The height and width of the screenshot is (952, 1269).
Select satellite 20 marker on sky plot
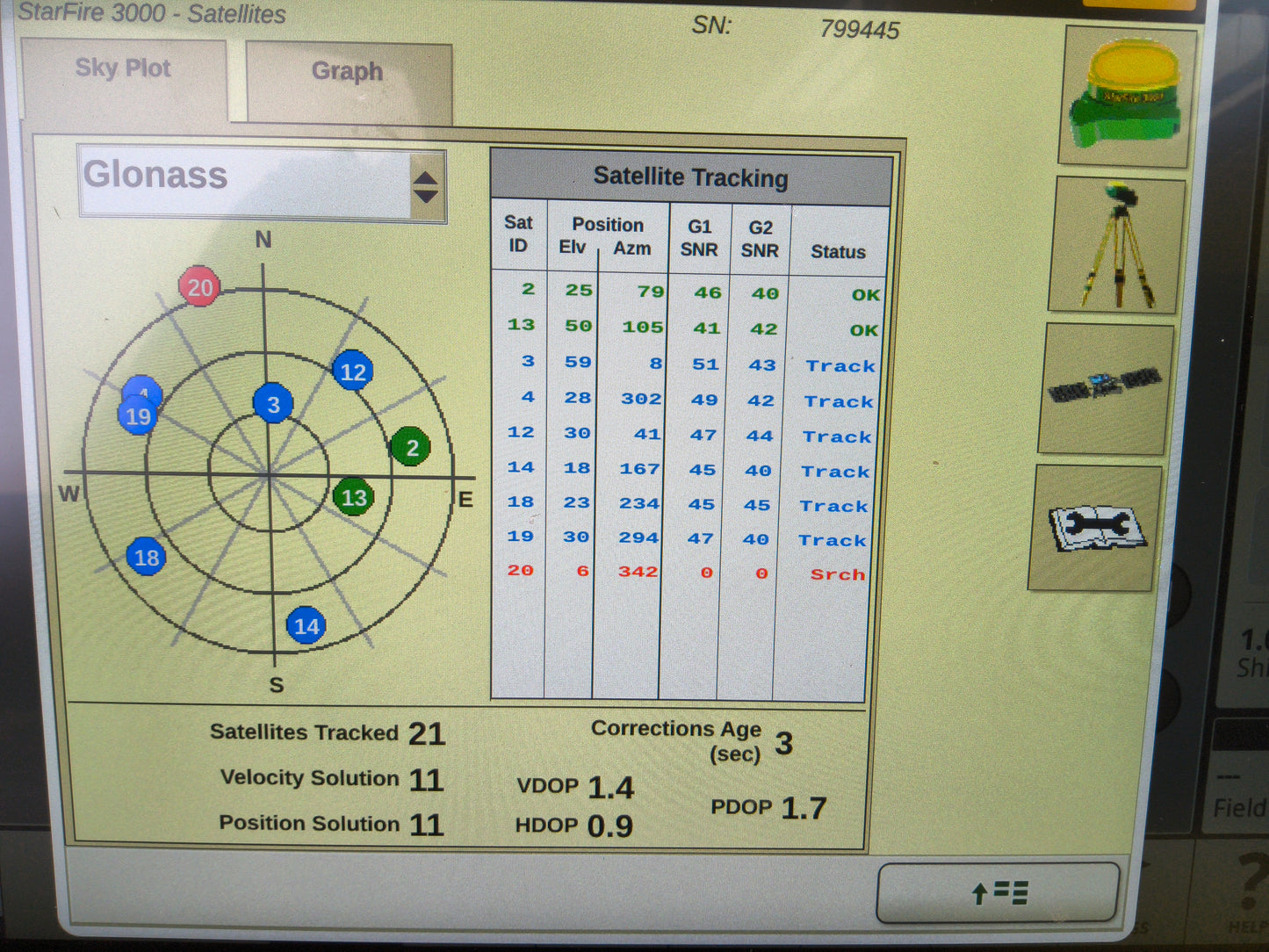coord(199,286)
